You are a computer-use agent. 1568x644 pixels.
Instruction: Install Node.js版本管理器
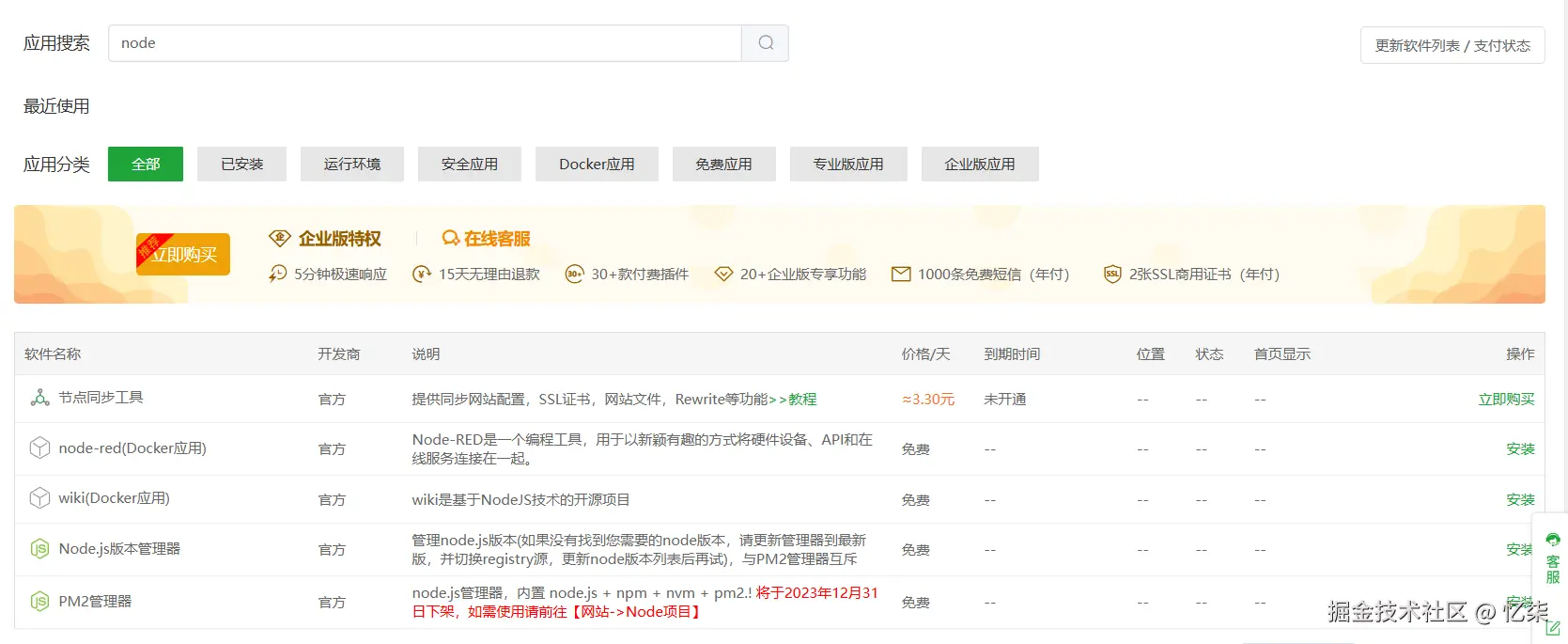tap(1519, 550)
